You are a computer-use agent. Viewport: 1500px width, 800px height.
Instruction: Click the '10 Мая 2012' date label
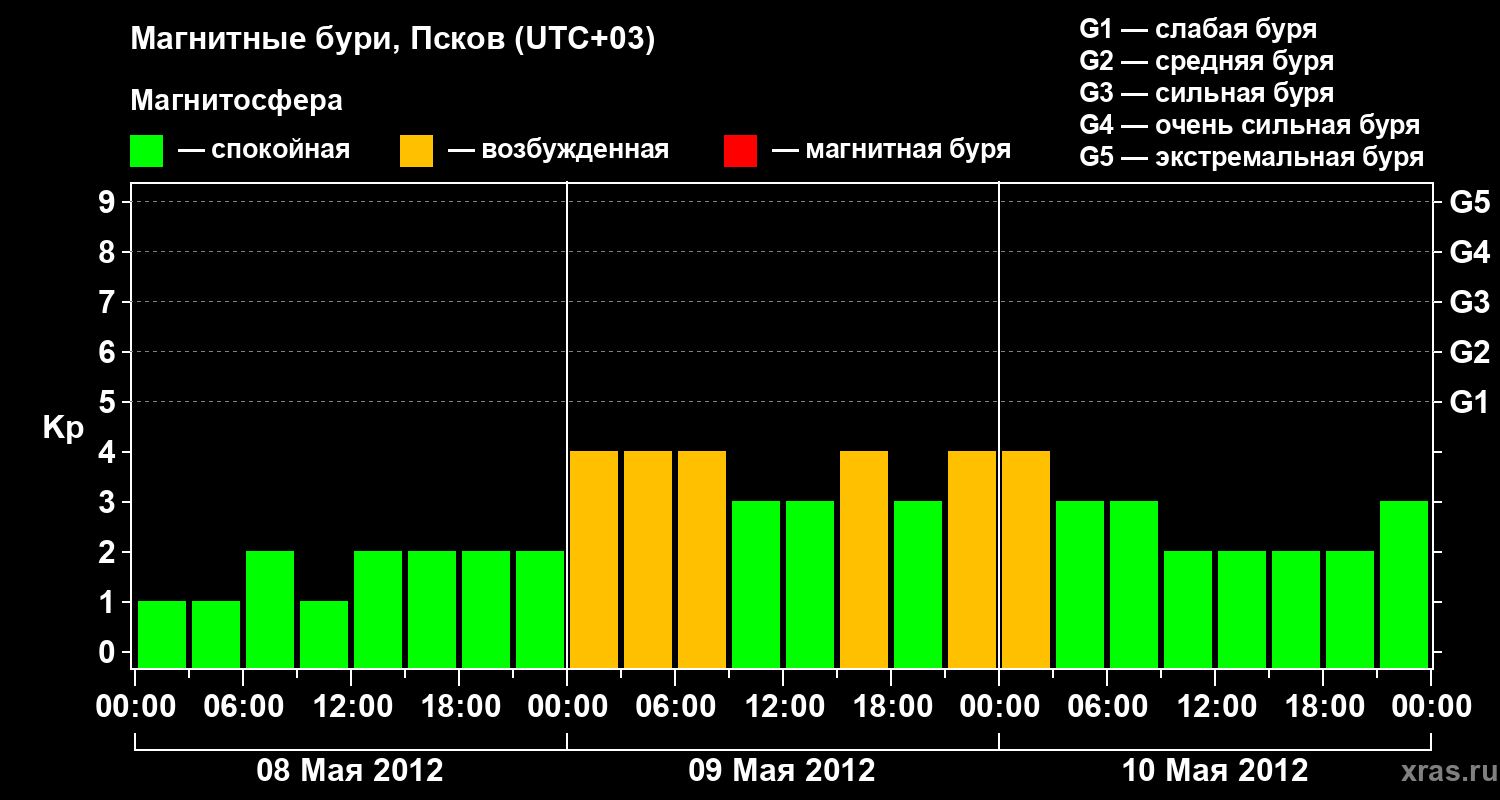1215,771
